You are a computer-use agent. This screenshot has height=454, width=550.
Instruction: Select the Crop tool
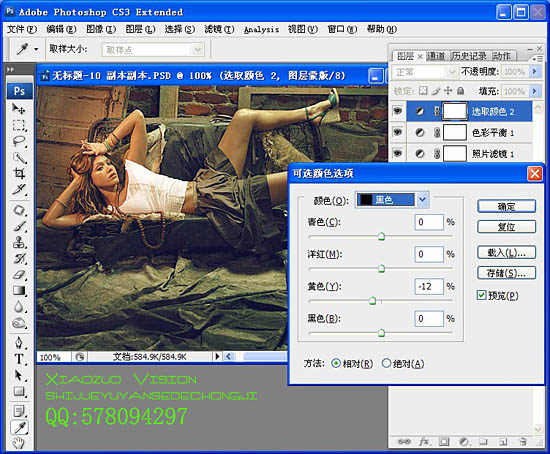pyautogui.click(x=19, y=173)
